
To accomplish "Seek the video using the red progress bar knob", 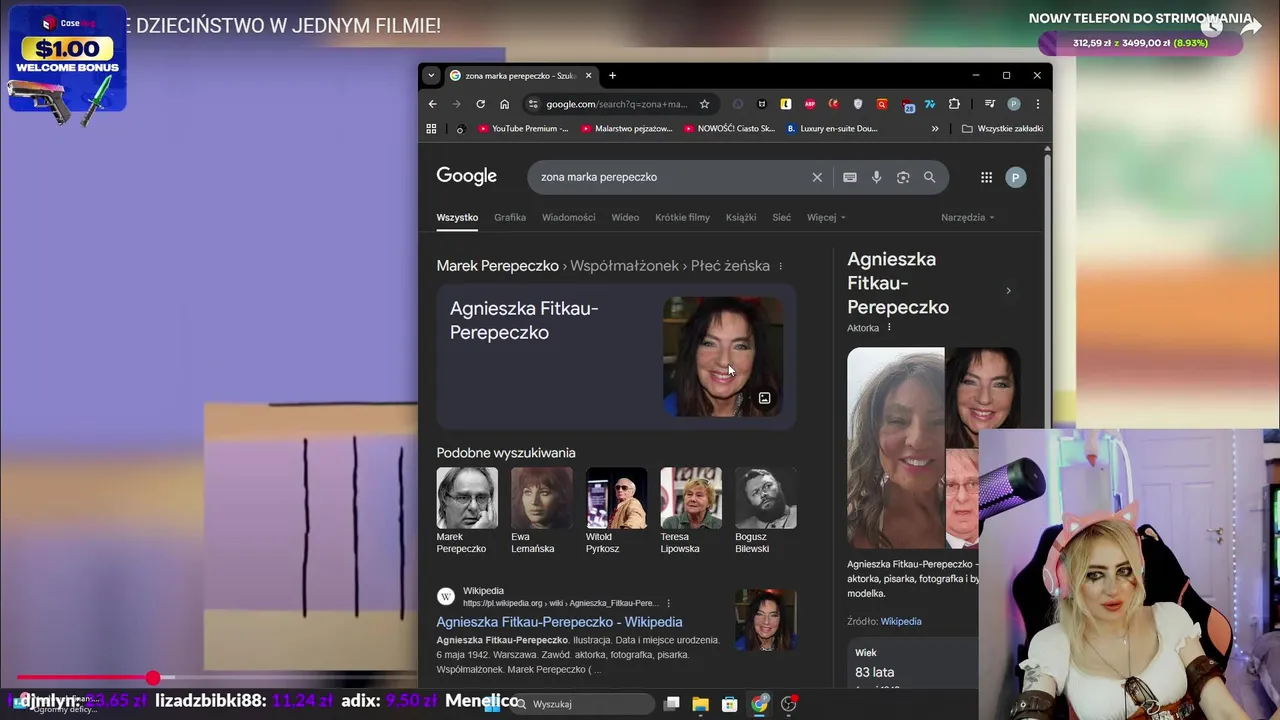I will (x=153, y=678).
